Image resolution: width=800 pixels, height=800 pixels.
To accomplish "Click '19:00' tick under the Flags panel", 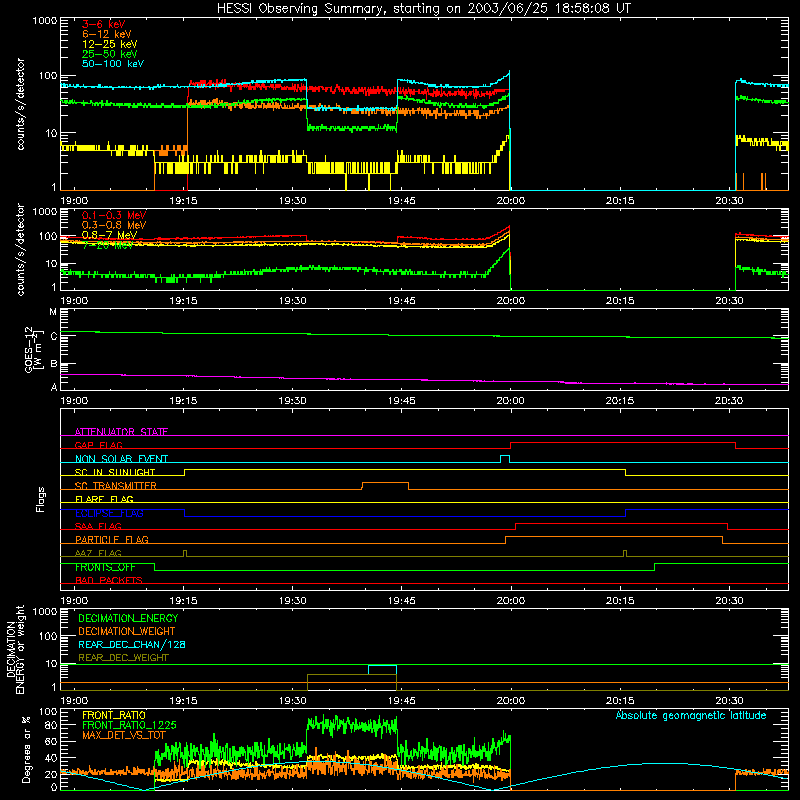I will pyautogui.click(x=74, y=601).
